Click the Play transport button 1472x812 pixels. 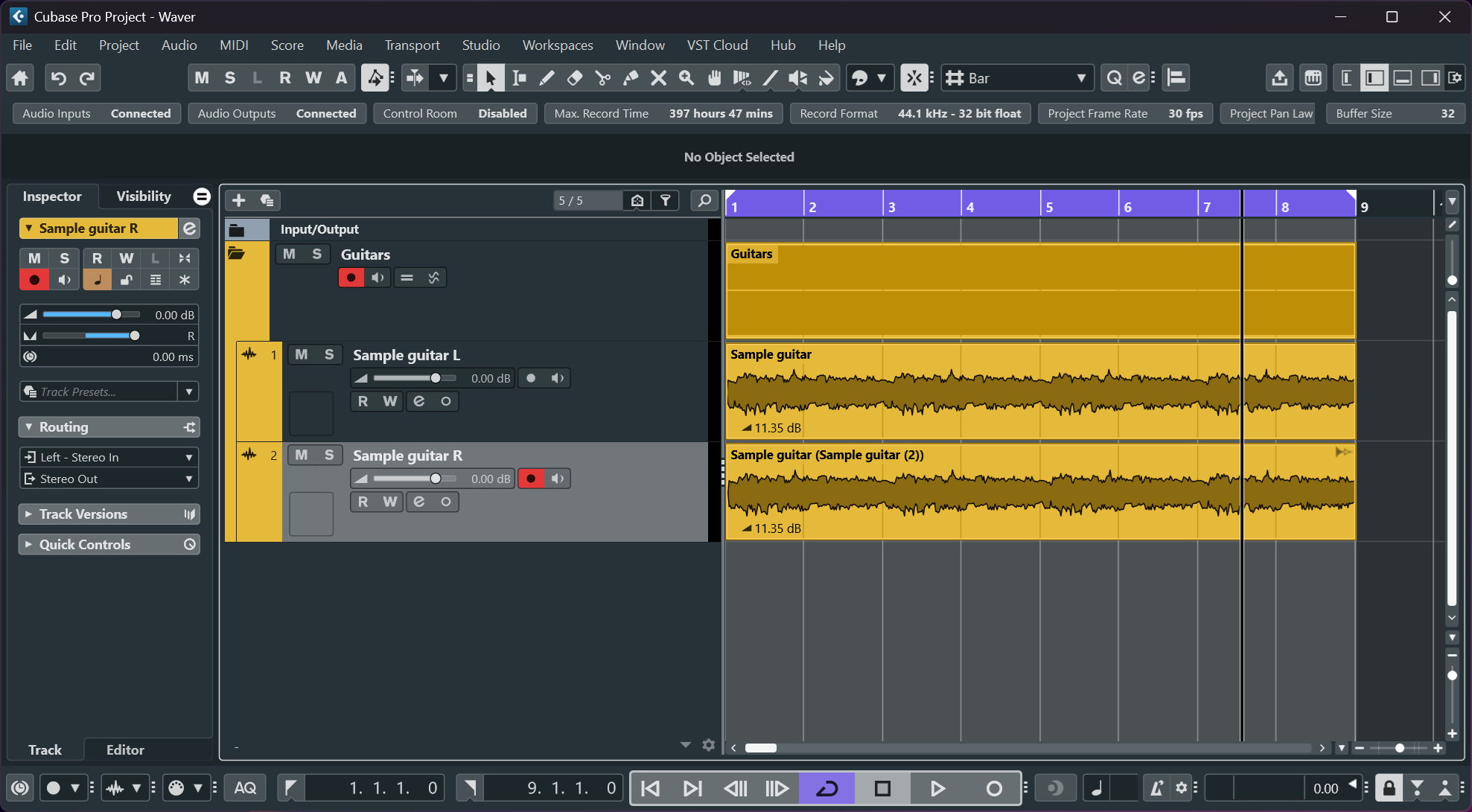(x=937, y=788)
